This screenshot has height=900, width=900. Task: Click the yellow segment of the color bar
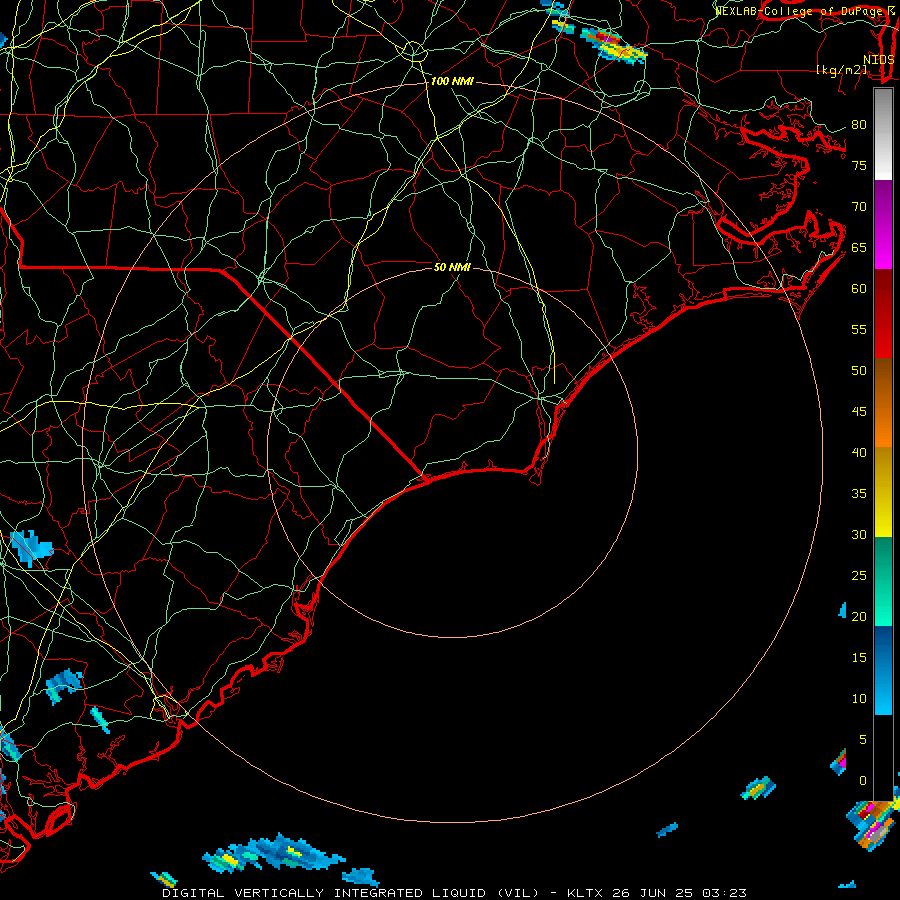coord(883,492)
